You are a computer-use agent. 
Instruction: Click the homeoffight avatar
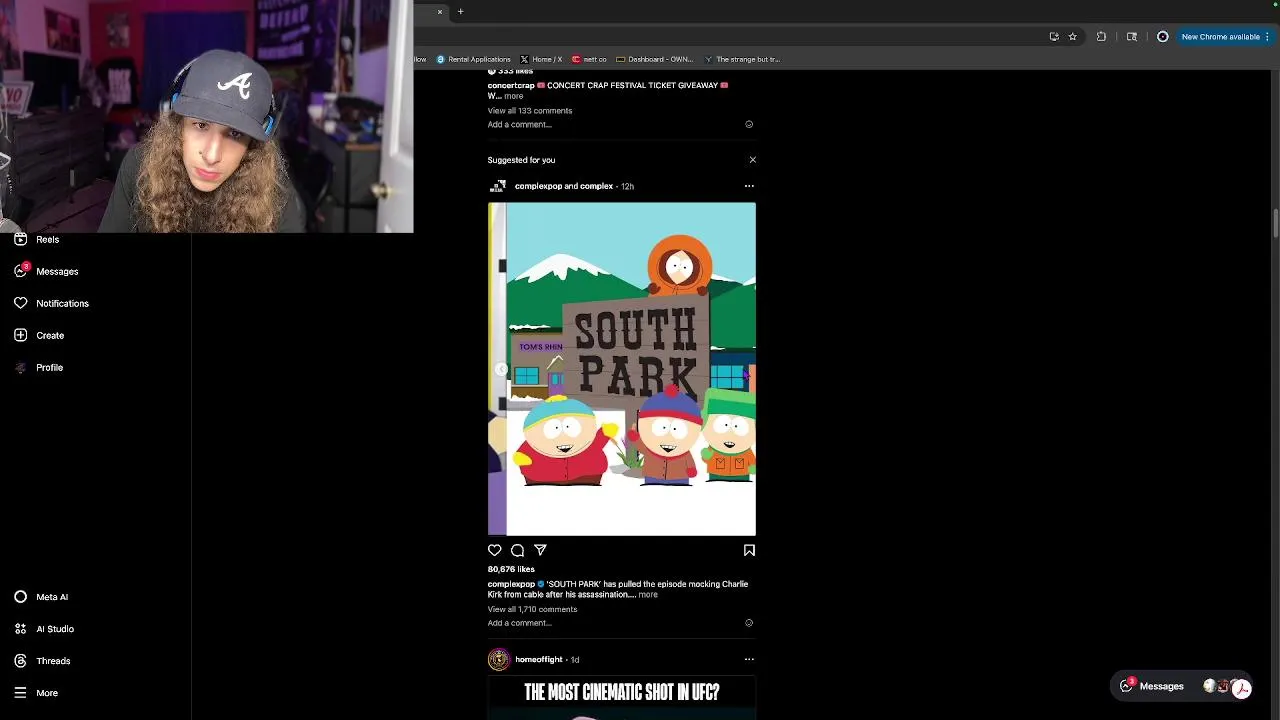pos(498,659)
